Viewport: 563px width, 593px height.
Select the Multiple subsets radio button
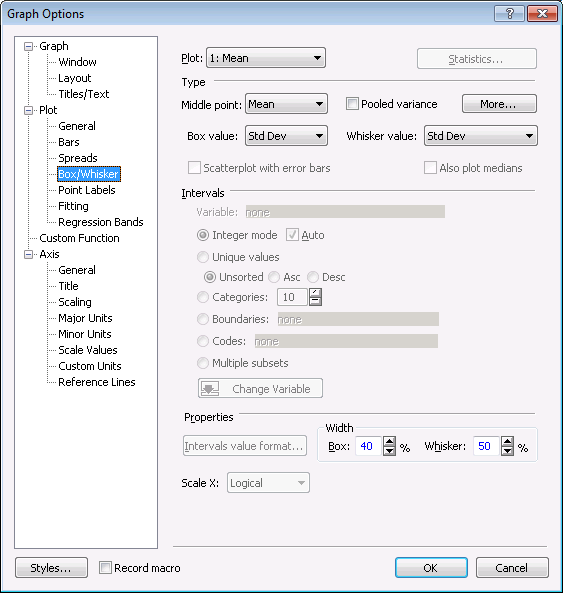point(203,363)
